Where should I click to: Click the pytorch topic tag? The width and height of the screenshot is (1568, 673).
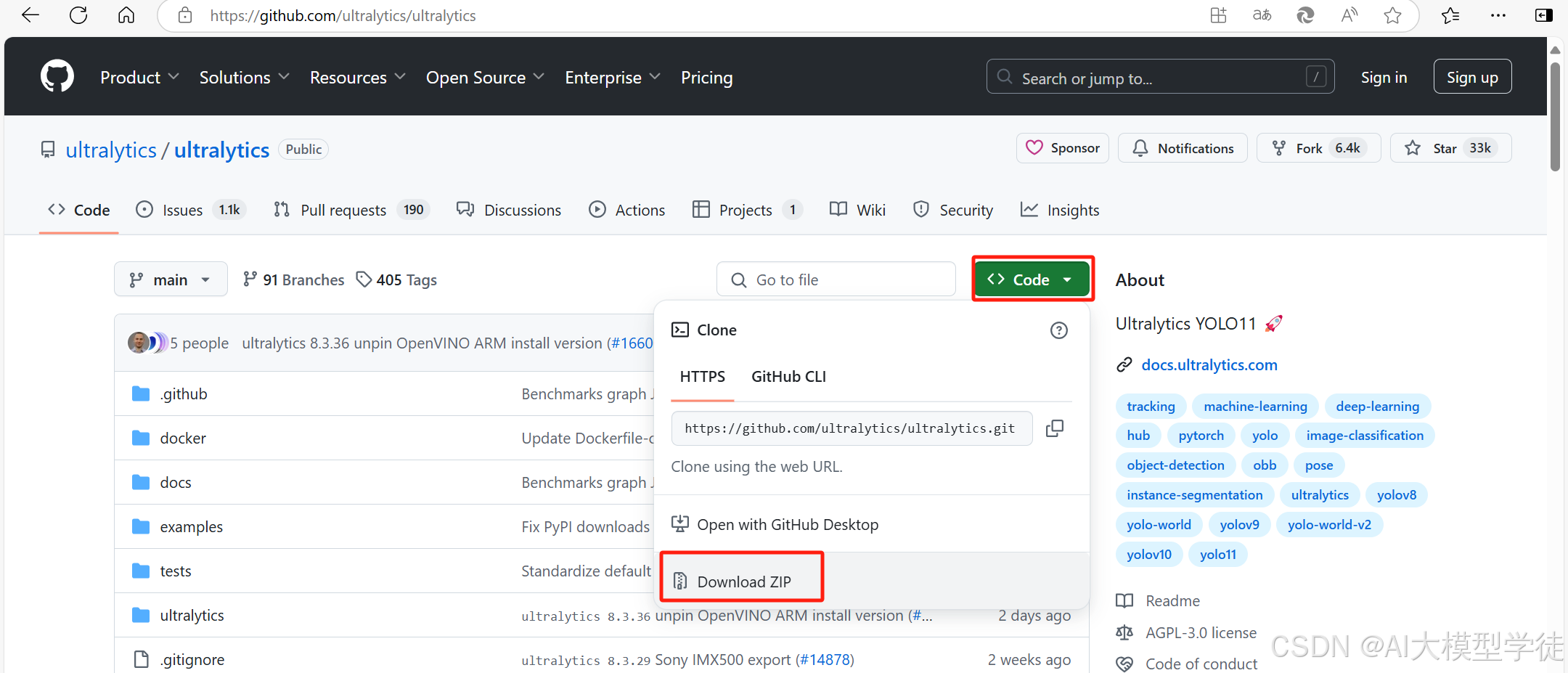(1201, 436)
